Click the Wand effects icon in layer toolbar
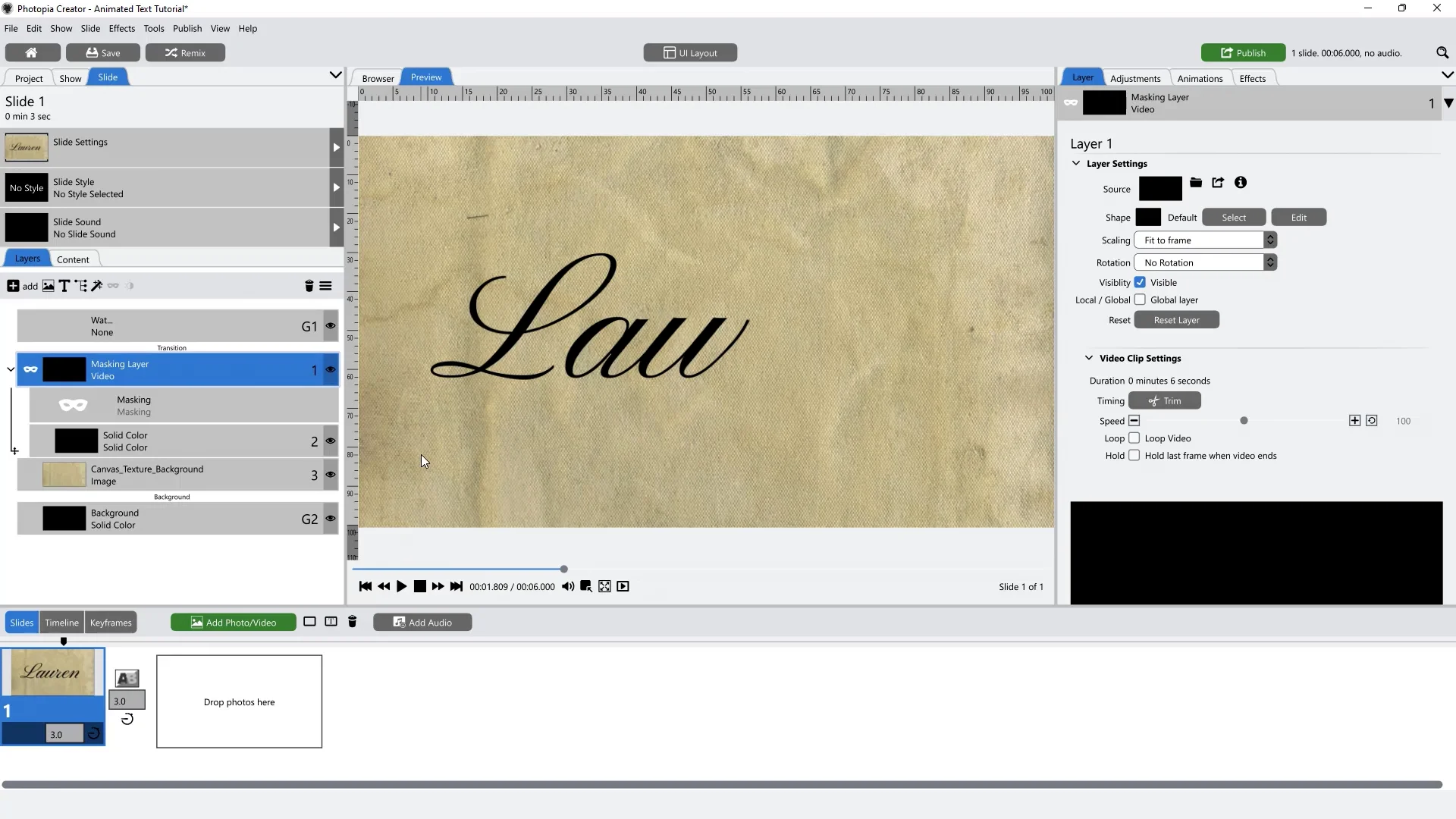This screenshot has width=1456, height=819. click(97, 286)
